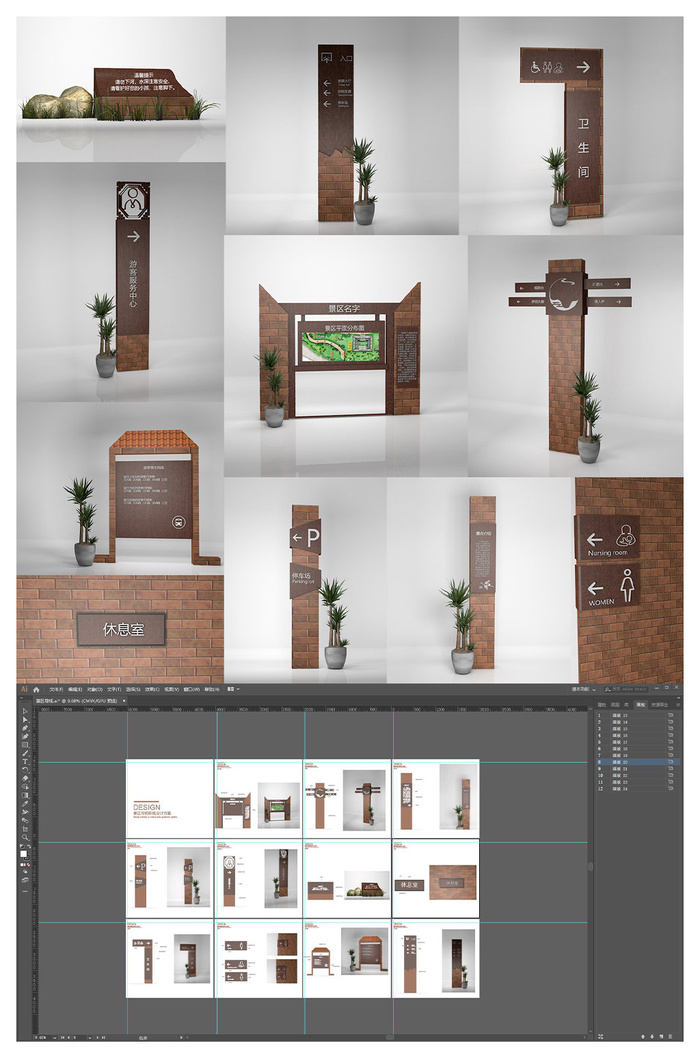Select artboard row 4 in panel

coord(638,735)
